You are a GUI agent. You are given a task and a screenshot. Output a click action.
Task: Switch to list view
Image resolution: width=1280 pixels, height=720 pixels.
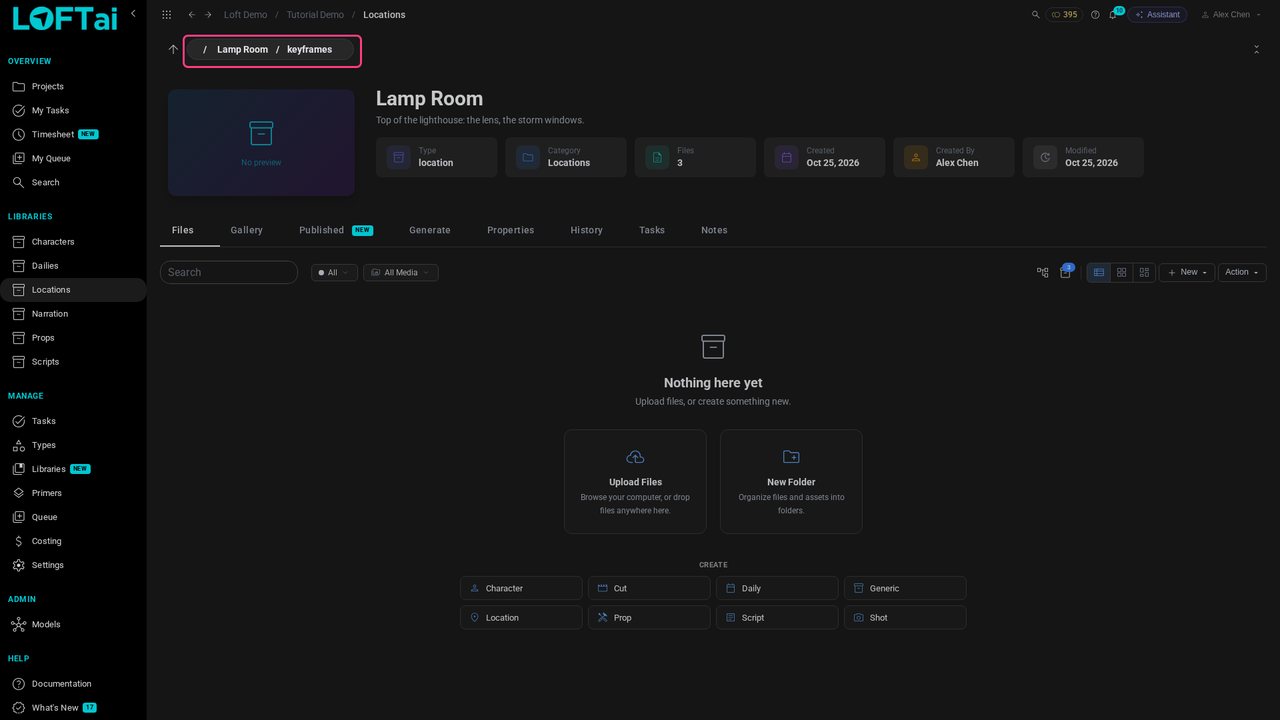[1099, 272]
